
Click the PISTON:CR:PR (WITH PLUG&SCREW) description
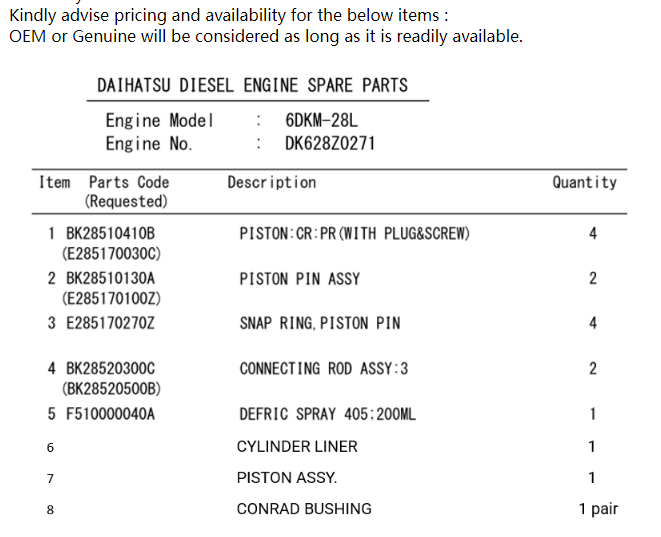(355, 234)
